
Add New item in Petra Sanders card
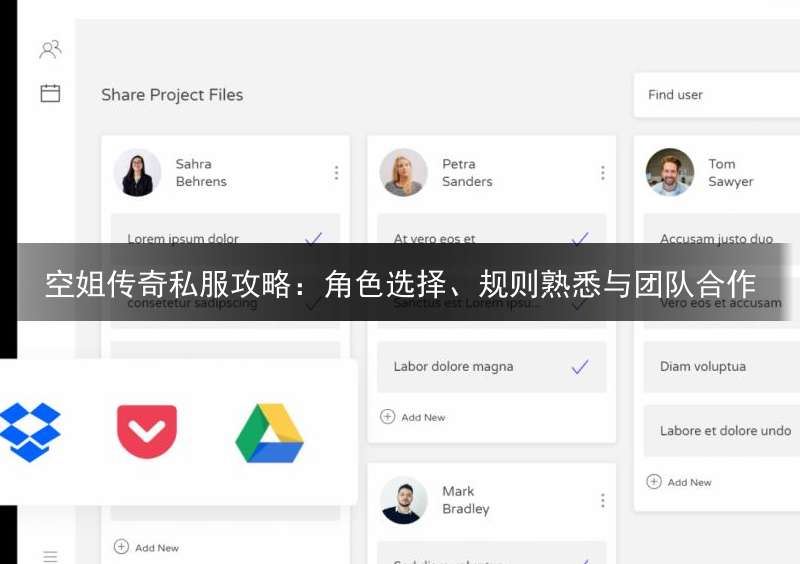413,417
